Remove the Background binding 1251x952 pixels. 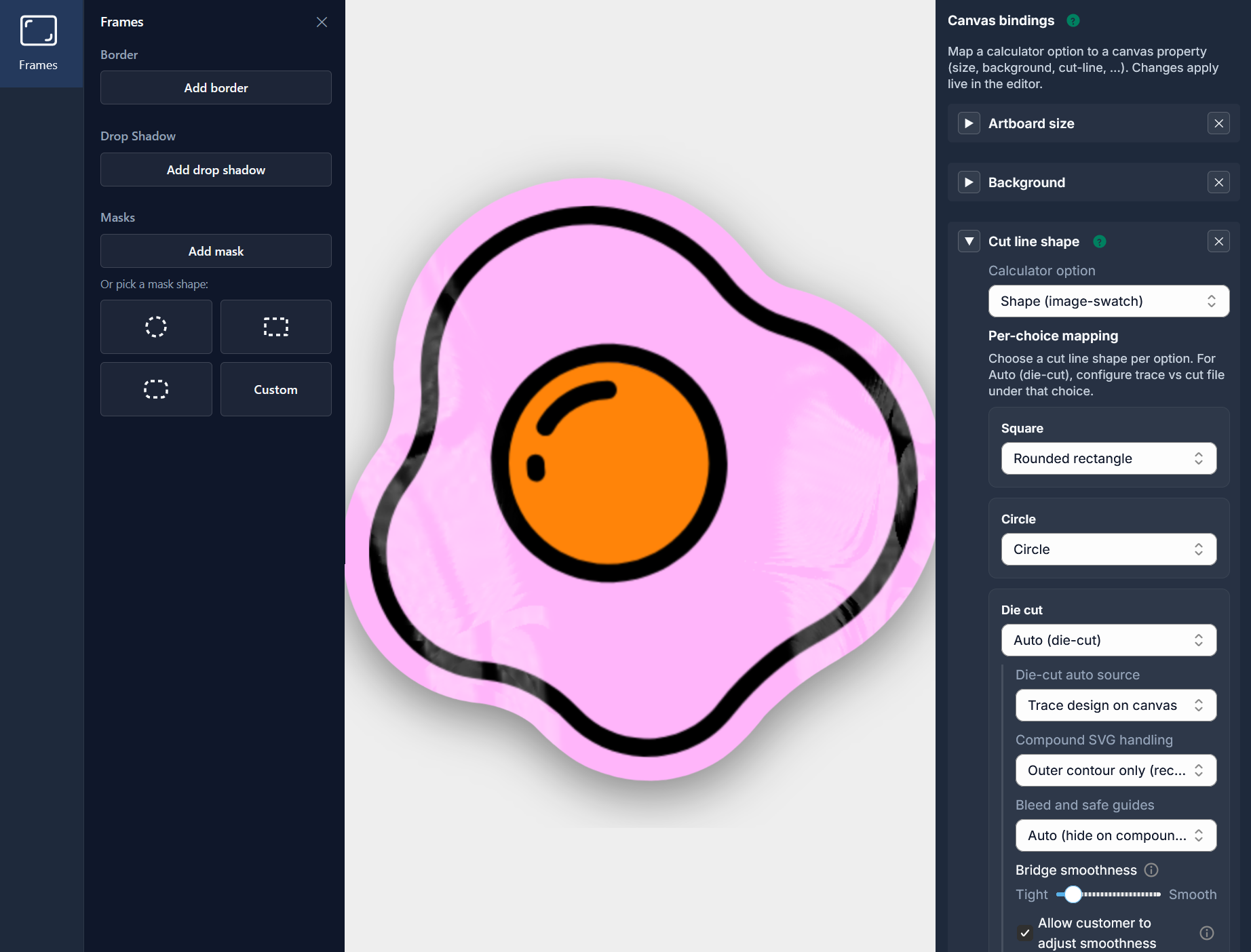1218,182
